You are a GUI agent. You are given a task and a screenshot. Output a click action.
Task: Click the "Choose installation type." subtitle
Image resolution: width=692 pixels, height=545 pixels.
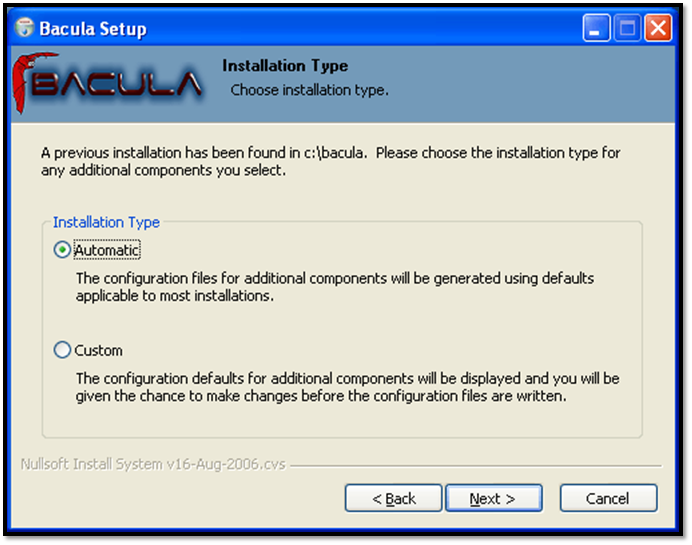point(309,90)
